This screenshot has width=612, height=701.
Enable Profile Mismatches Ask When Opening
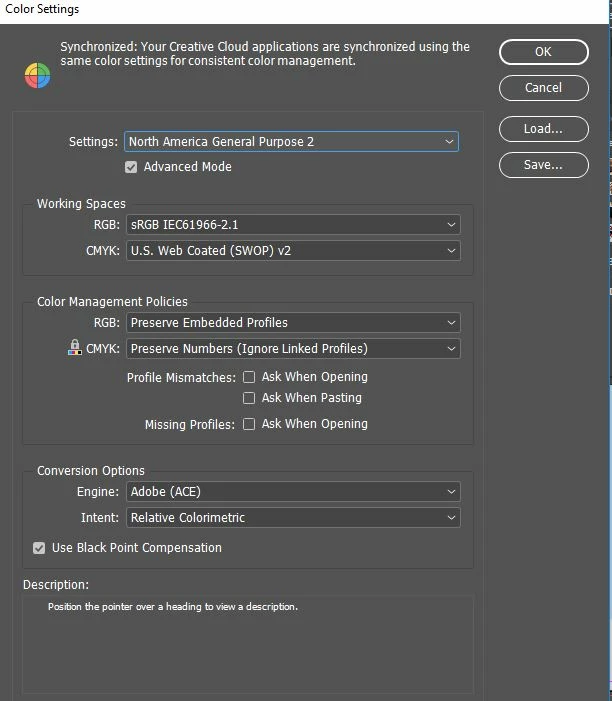click(249, 377)
